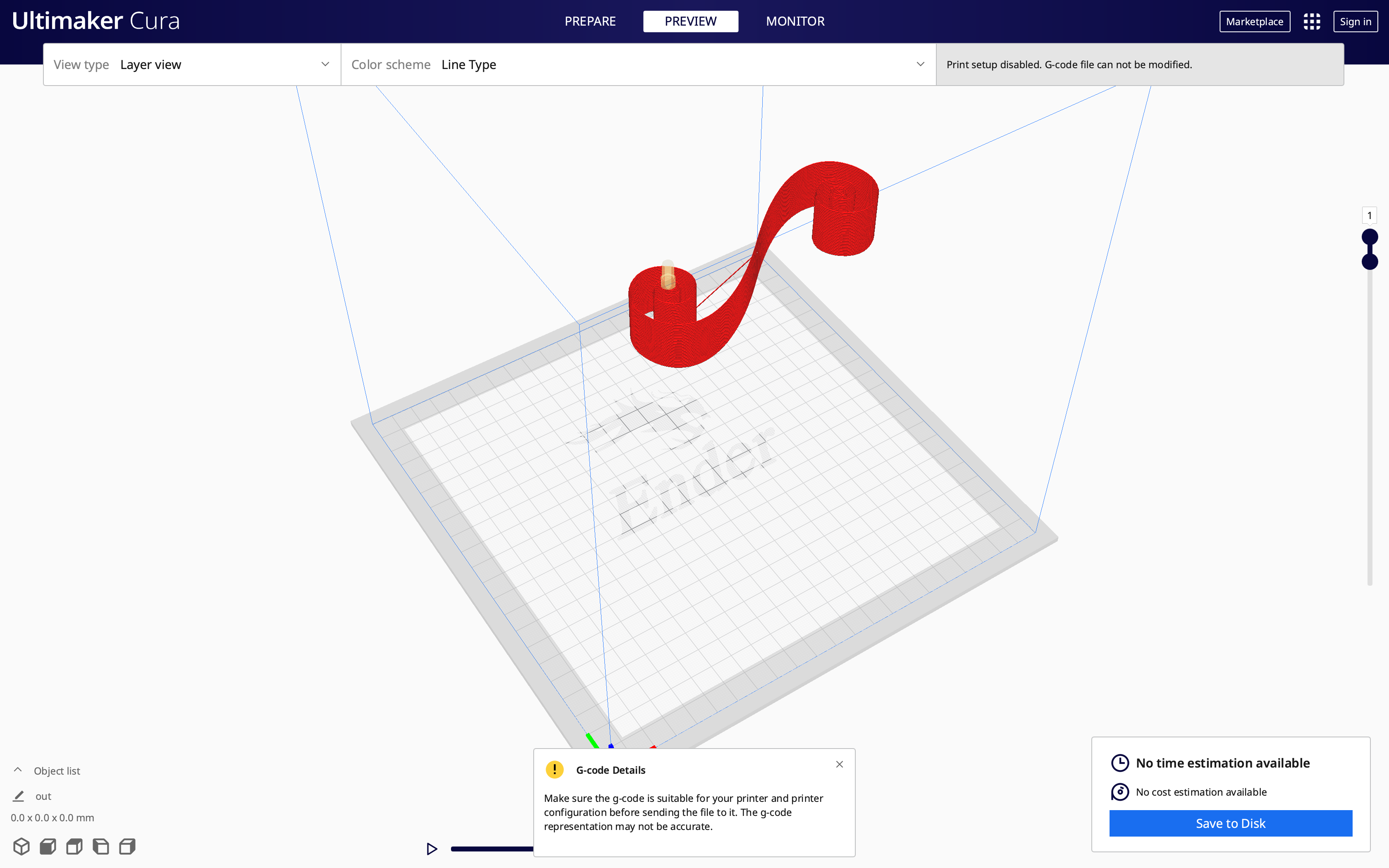Close the G-code Details dialog
The image size is (1389, 868).
(x=840, y=764)
